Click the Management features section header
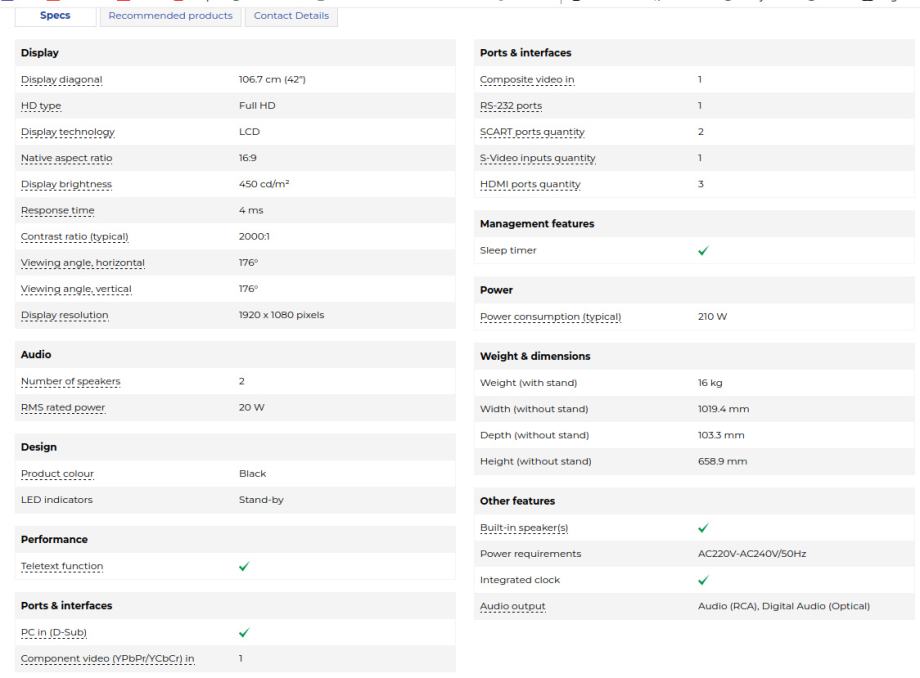The height and width of the screenshot is (678, 920). point(537,223)
